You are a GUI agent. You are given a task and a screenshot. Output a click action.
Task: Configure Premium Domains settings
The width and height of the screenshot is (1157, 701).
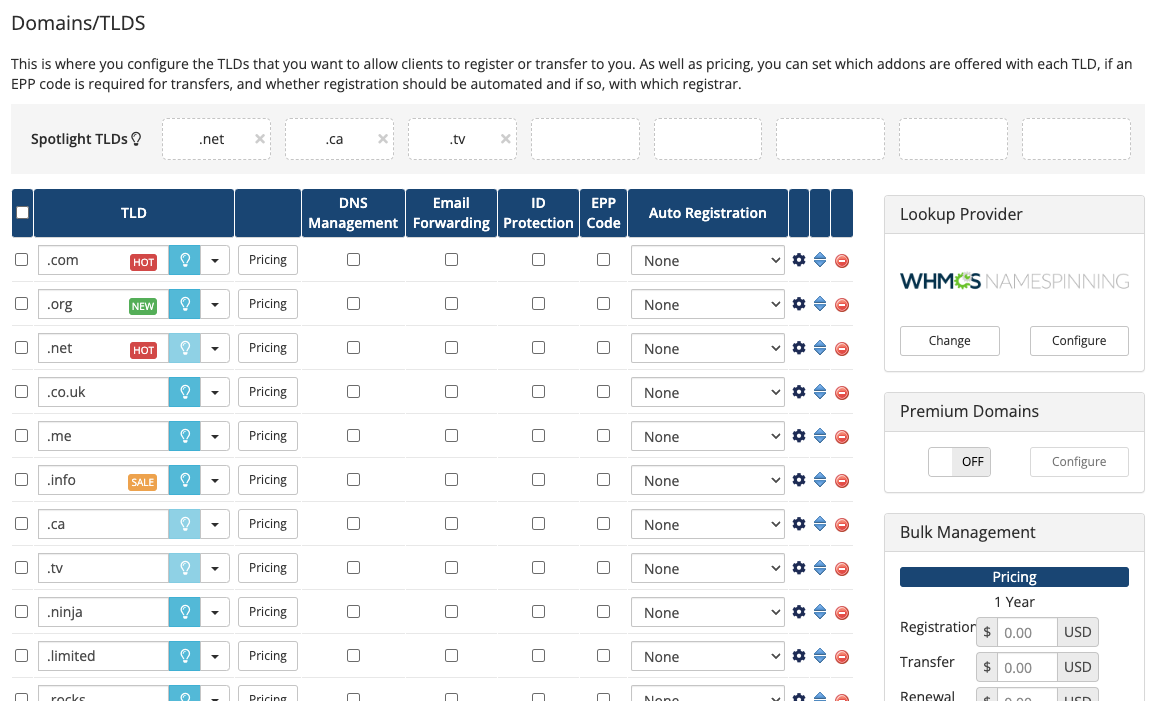[1079, 461]
